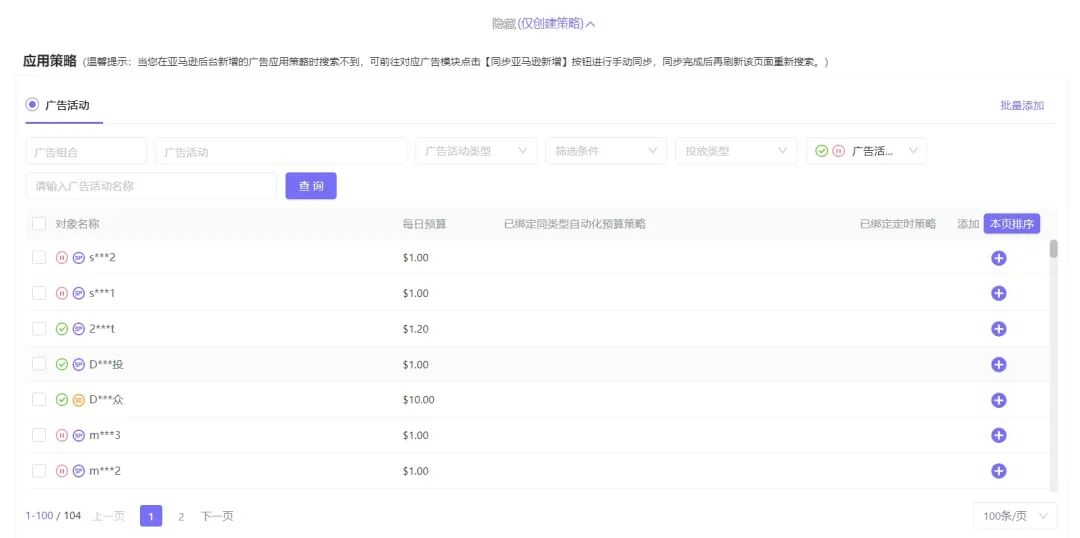Click 上一页 previous page
Screen dimensions: 1080x538
[x=108, y=516]
